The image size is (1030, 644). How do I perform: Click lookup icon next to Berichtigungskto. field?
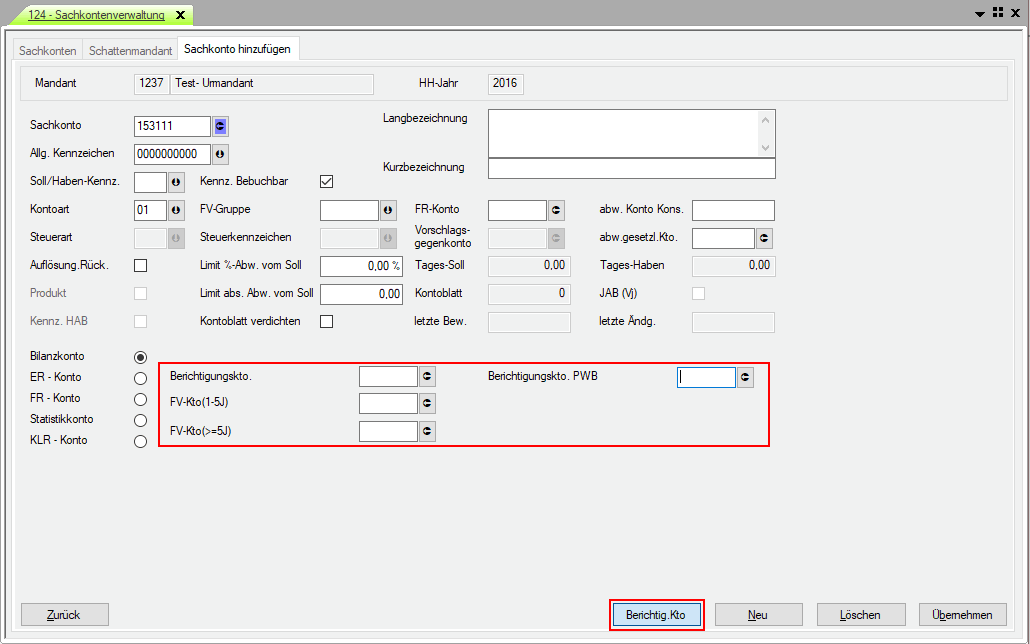click(x=427, y=377)
